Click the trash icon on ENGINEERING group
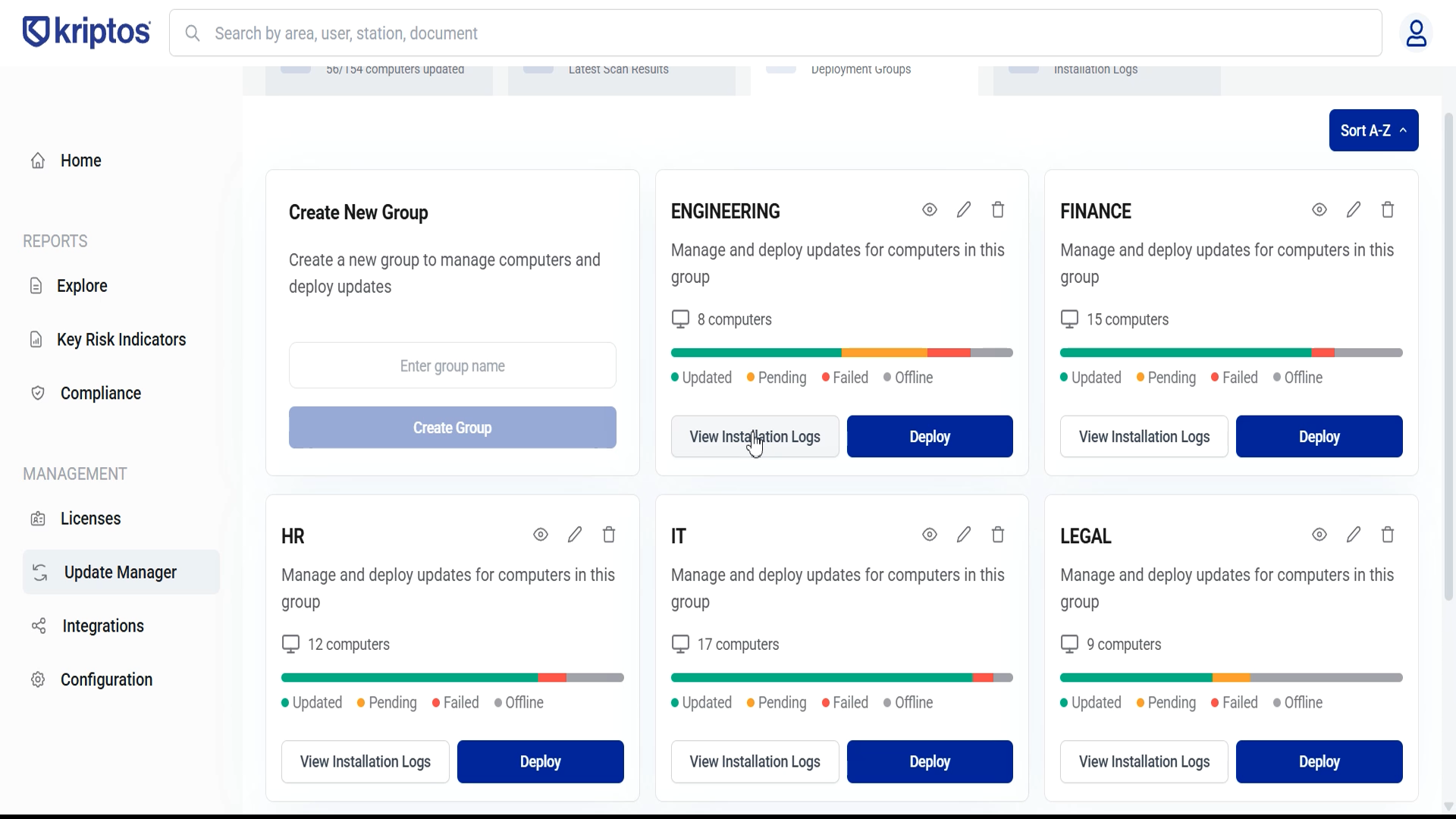The height and width of the screenshot is (819, 1456). [x=998, y=210]
